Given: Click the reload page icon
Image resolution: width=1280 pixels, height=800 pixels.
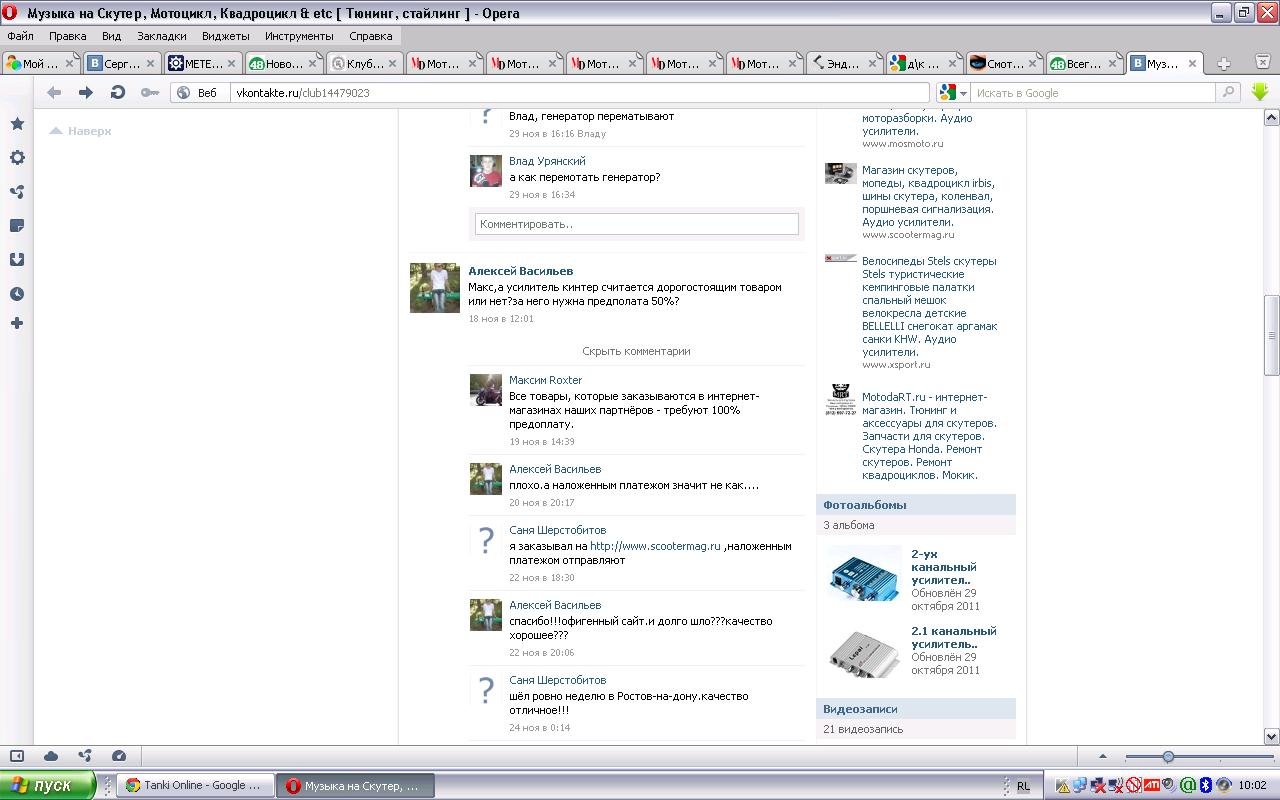Looking at the screenshot, I should (117, 93).
